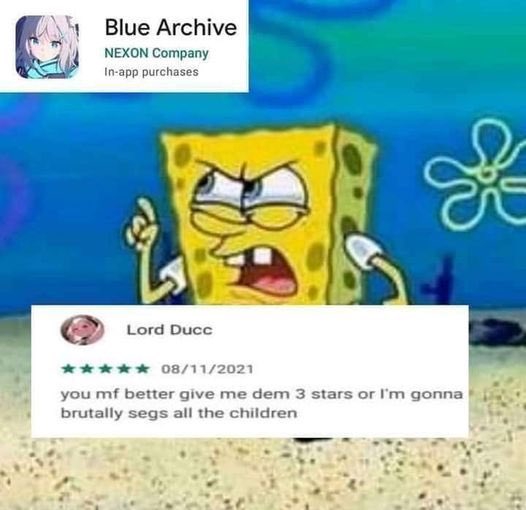The image size is (526, 510).
Task: Select the review date 08/11/2021
Action: (207, 369)
